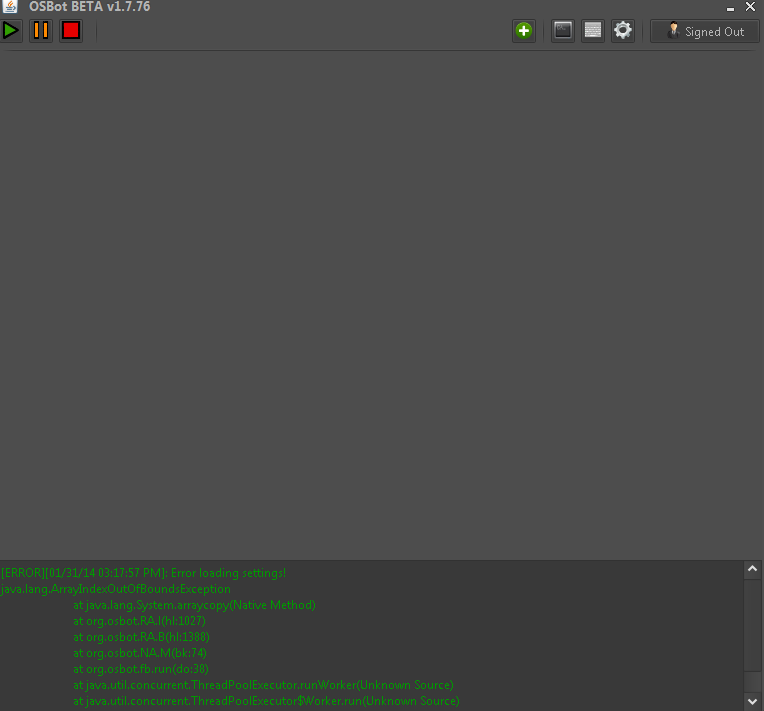The image size is (764, 711).
Task: Pause the script with the orange pause button
Action: point(41,31)
